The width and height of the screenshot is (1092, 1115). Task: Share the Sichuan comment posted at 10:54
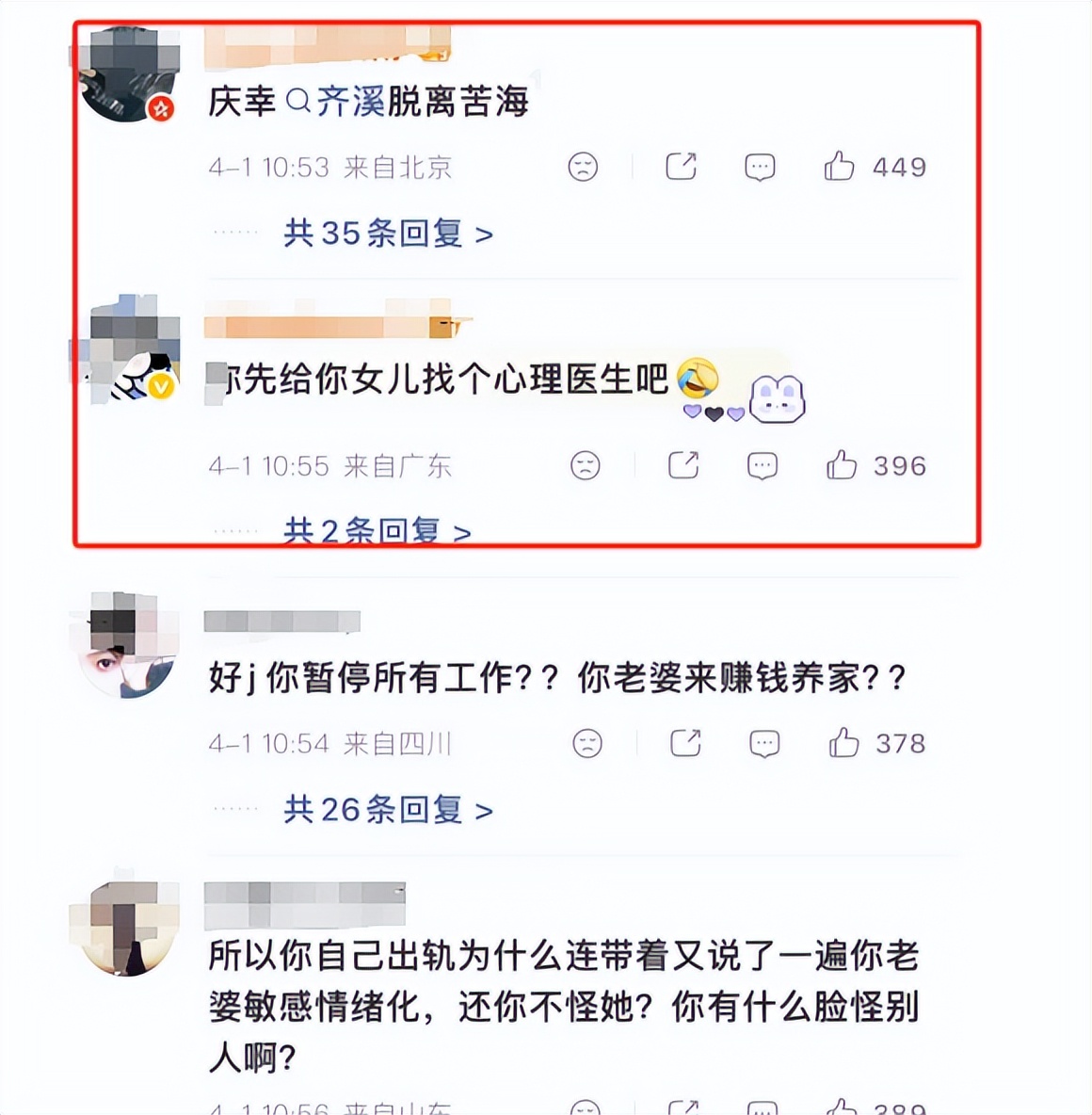(x=686, y=742)
